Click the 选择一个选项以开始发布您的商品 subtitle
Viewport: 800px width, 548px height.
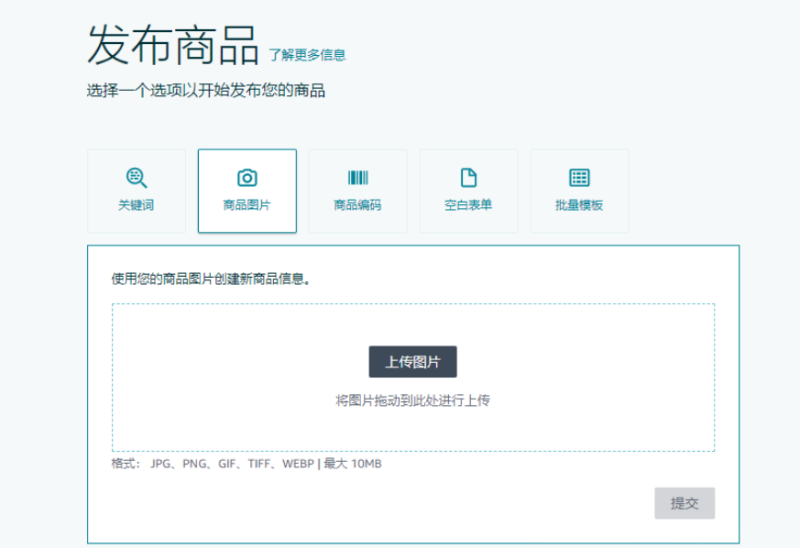pos(205,91)
